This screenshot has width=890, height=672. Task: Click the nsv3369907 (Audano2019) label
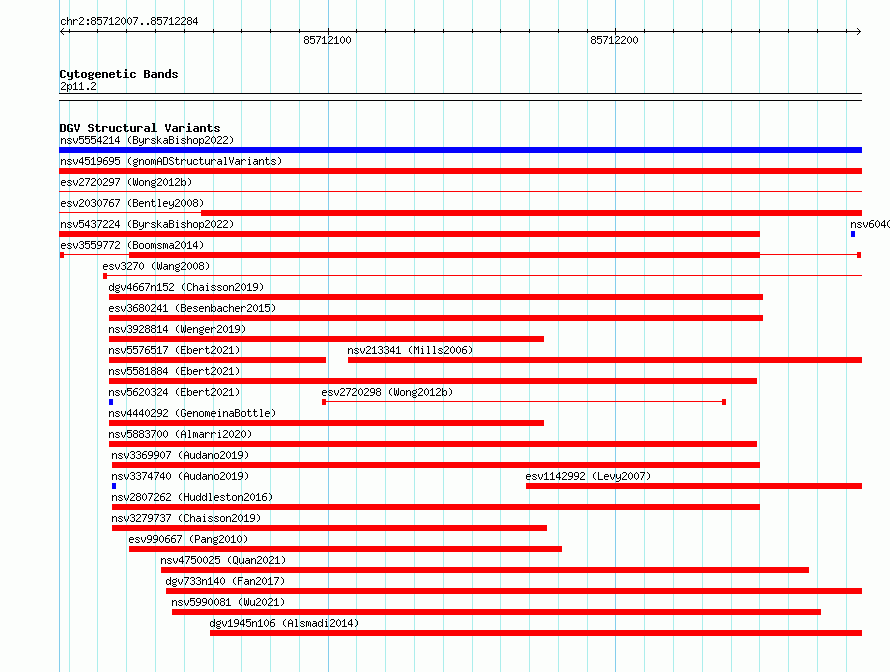(180, 455)
